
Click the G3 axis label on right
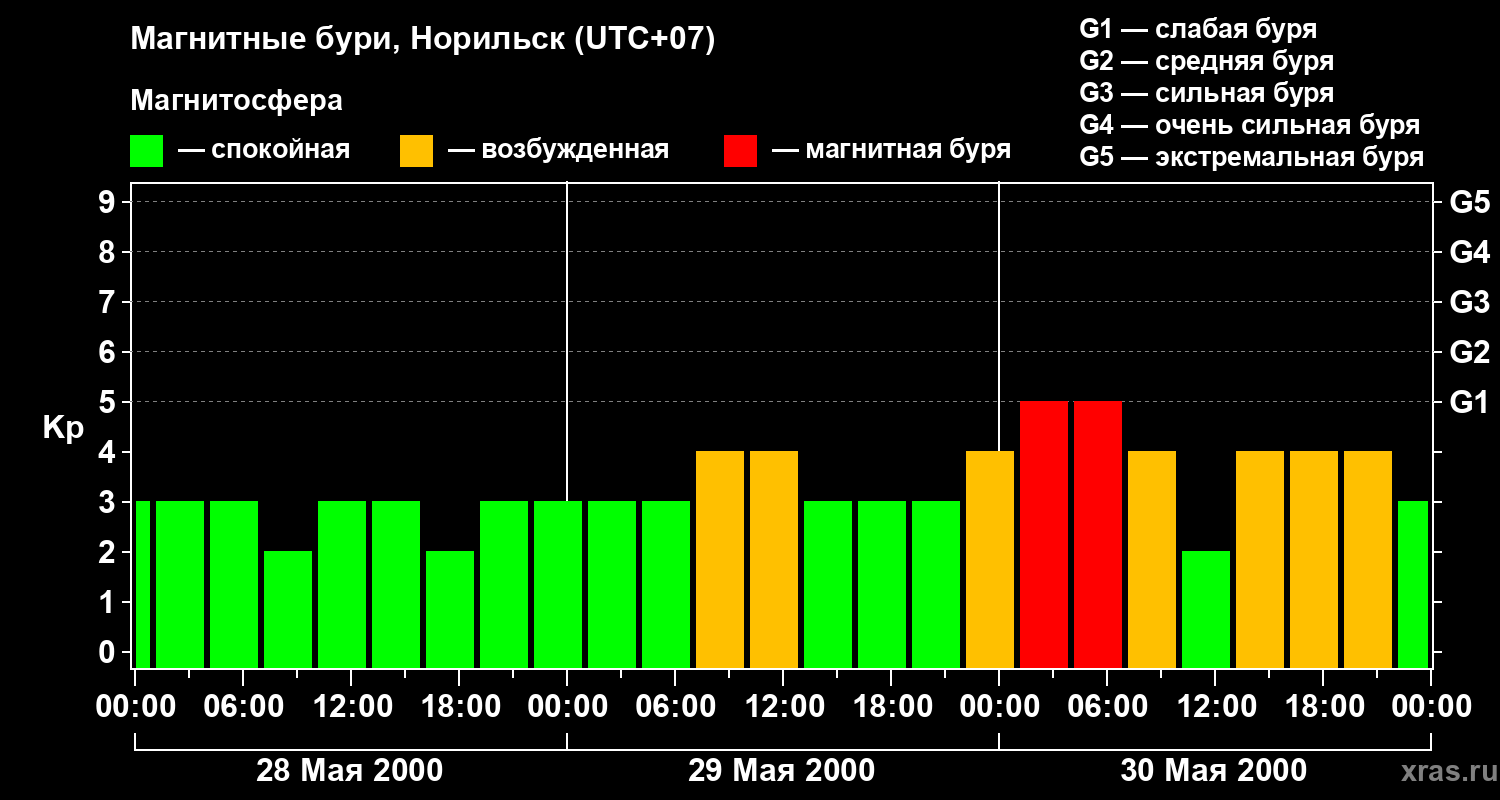click(x=1469, y=302)
